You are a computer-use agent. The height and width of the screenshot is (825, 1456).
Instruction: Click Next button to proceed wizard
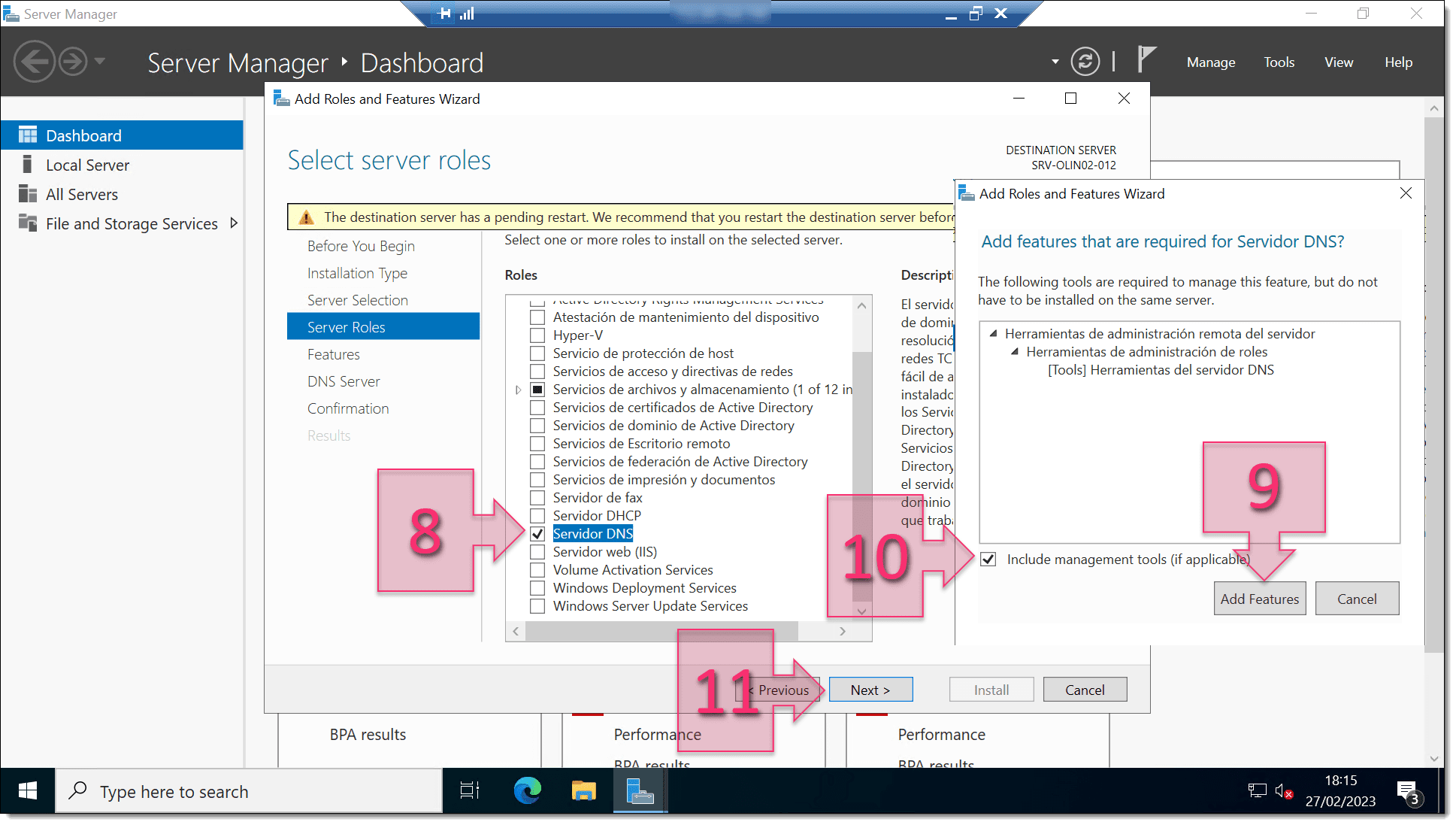[x=870, y=690]
